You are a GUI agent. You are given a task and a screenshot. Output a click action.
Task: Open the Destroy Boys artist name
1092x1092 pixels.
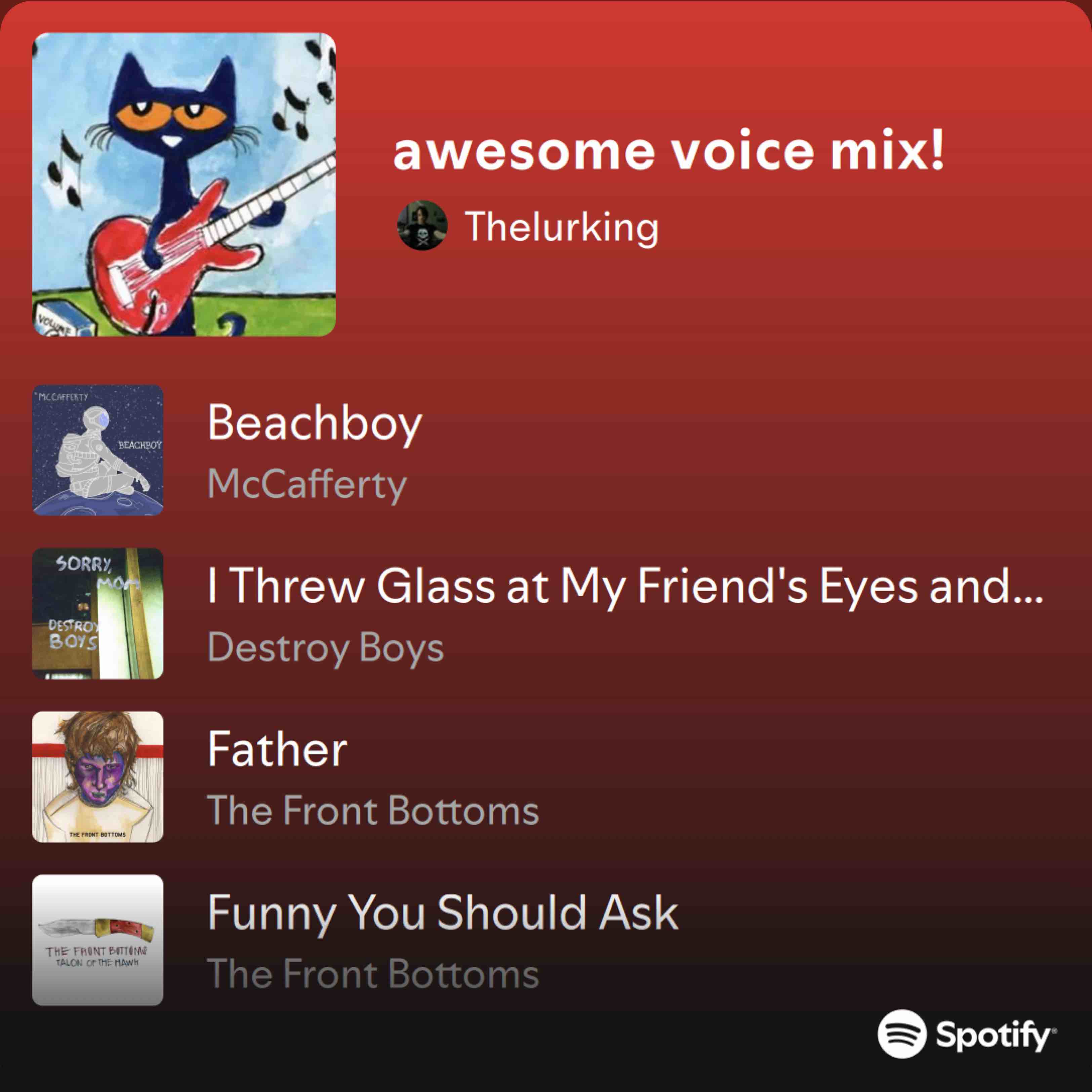(x=326, y=648)
